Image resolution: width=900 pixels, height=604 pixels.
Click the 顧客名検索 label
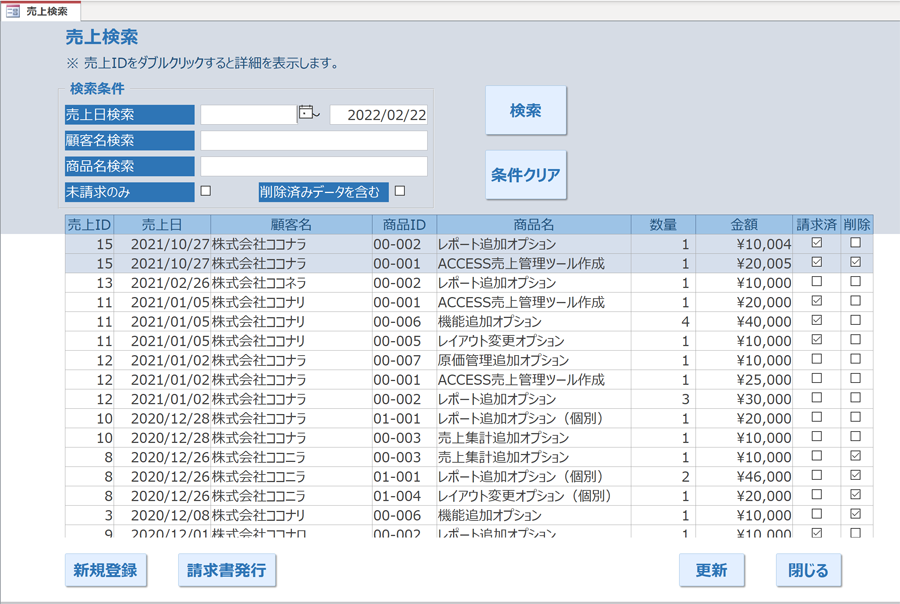click(130, 140)
